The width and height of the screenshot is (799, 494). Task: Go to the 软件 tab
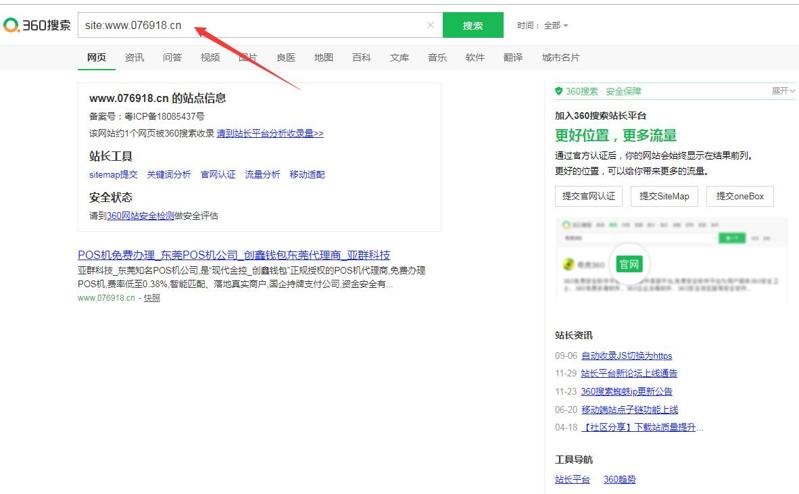coord(475,57)
